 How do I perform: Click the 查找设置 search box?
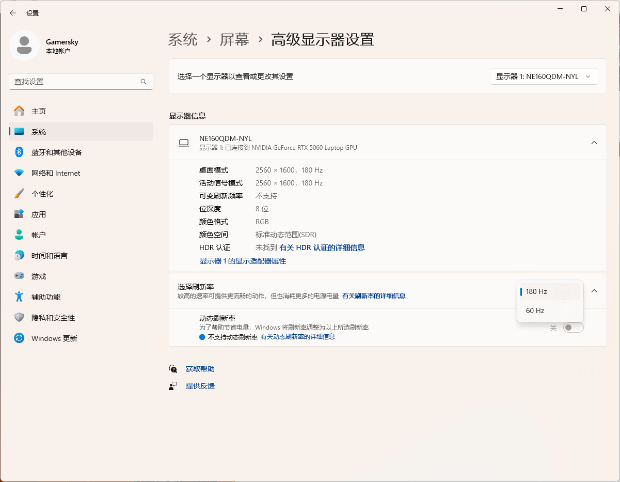79,81
